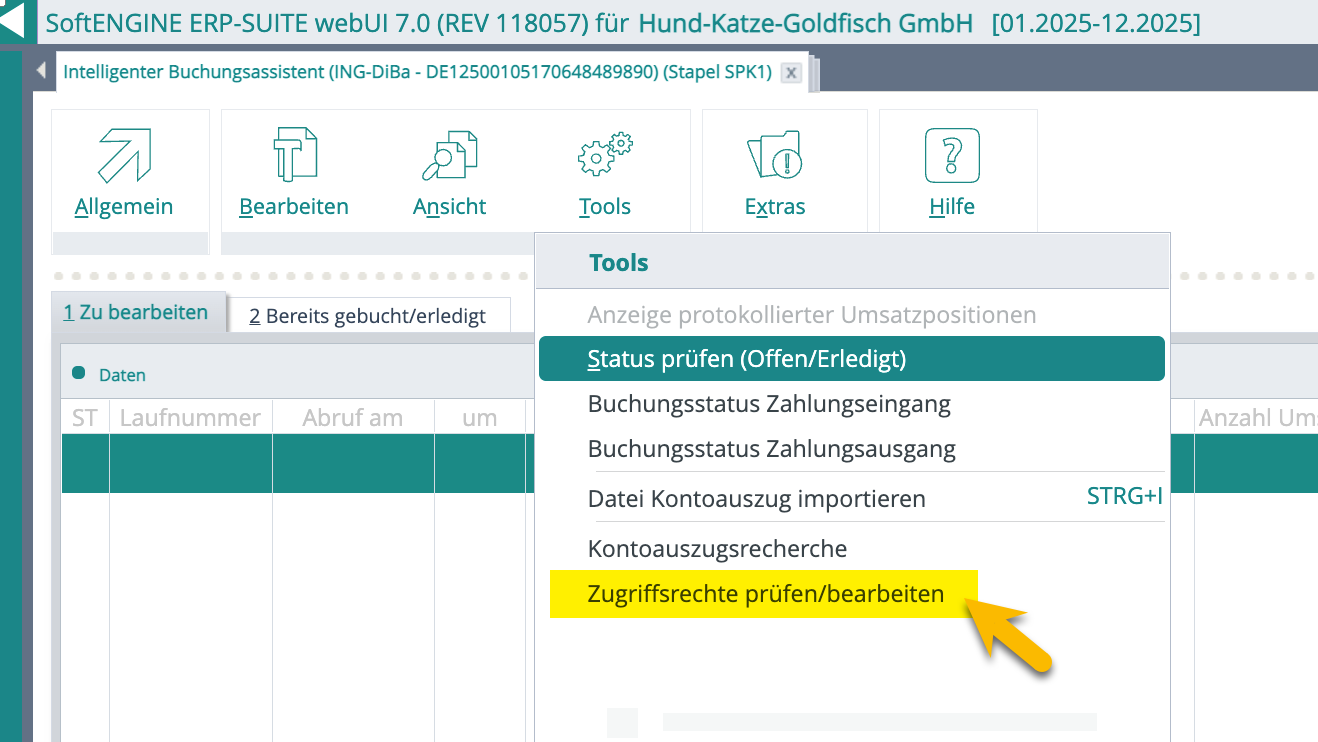Click the 'Laufnummer' column header

click(190, 418)
